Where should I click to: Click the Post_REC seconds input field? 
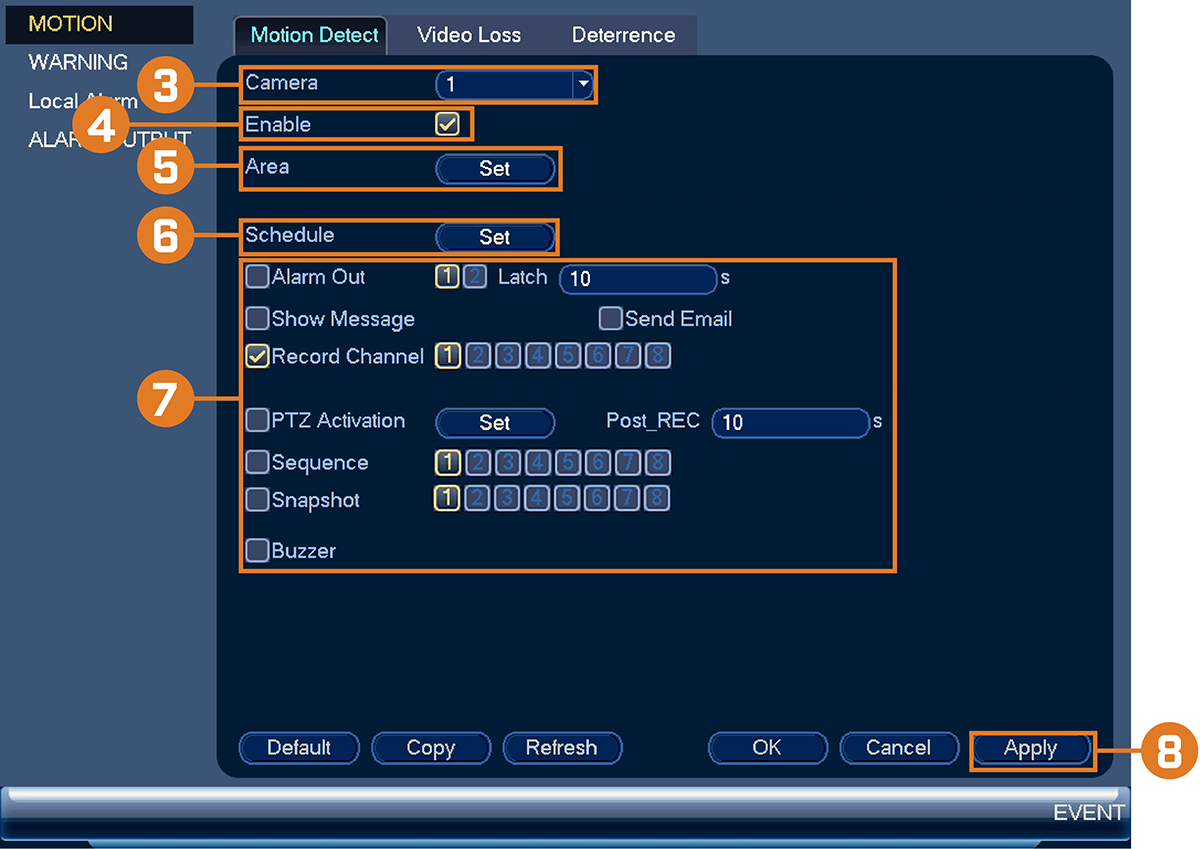tap(791, 423)
